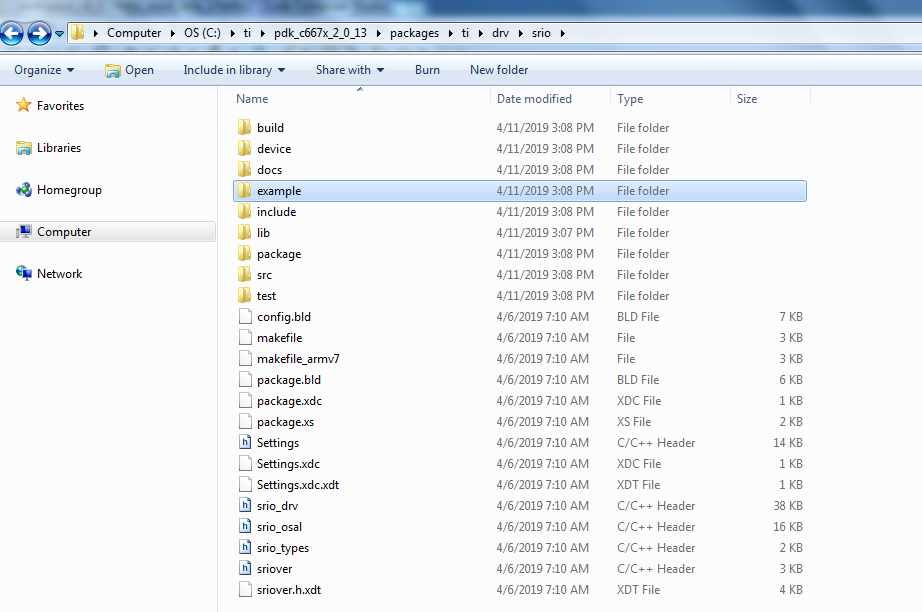Expand the arrow after Computer in breadcrumb
Screen dimensions: 922x612
click(172, 34)
